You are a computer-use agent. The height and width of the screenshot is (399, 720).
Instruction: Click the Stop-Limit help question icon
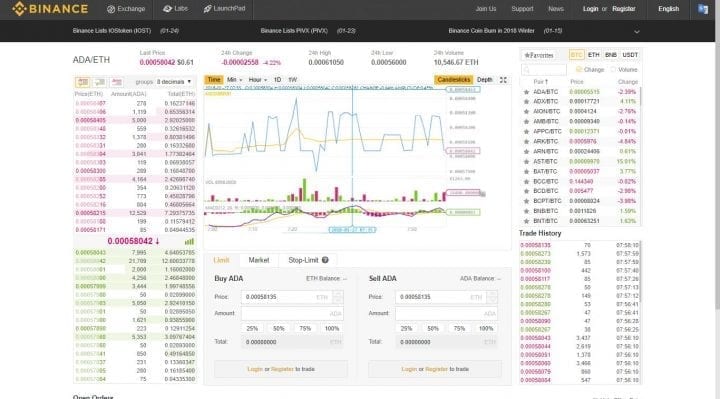(x=325, y=260)
